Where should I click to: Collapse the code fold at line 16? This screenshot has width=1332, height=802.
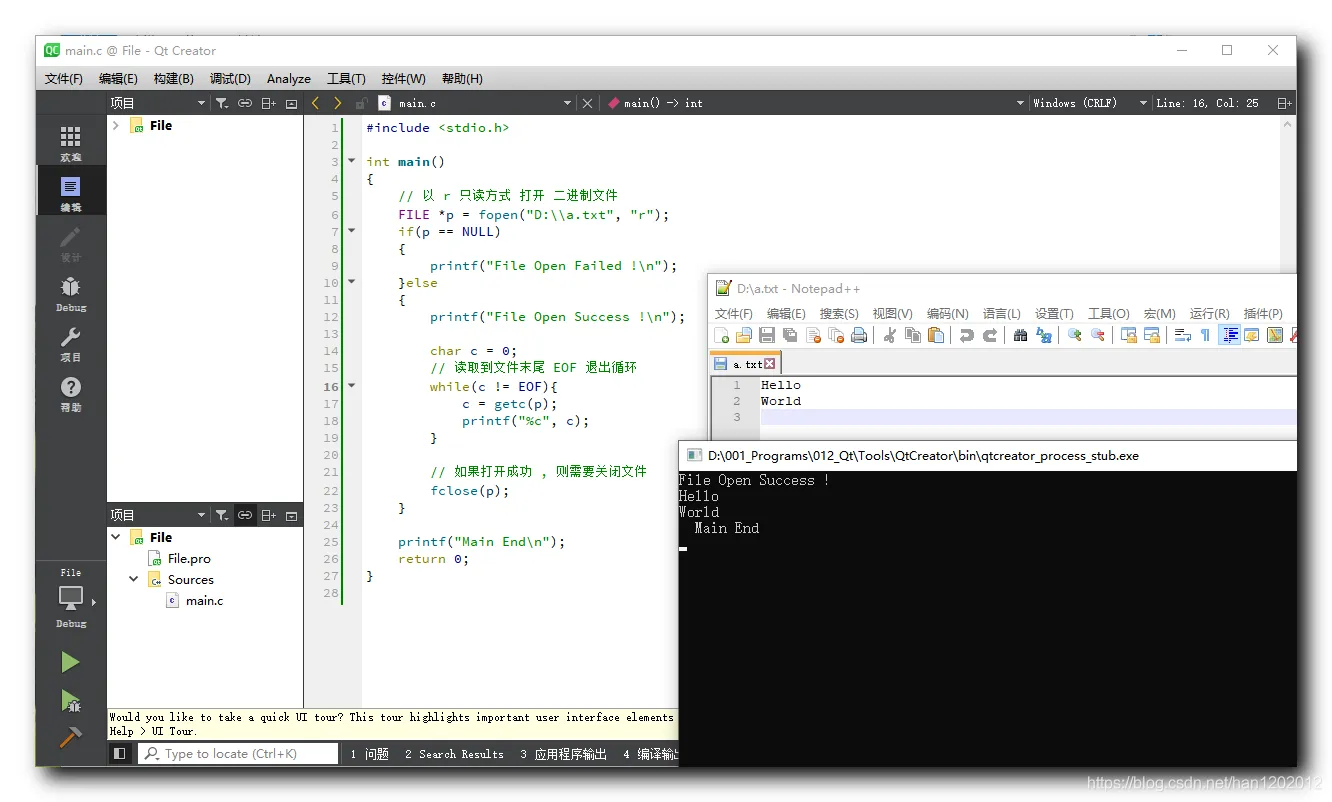351,386
